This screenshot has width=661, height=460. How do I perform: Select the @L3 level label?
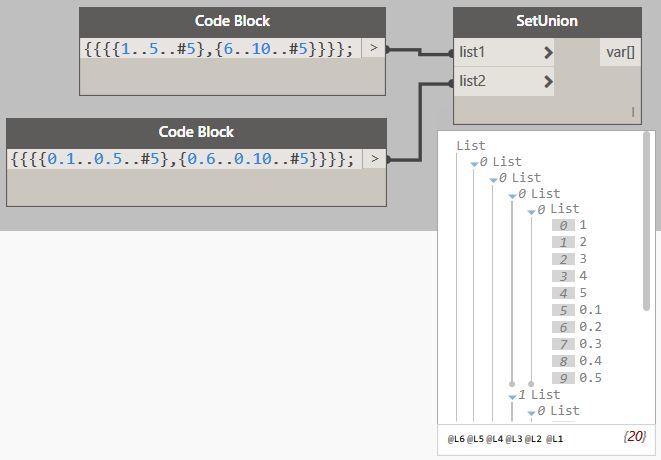tap(514, 439)
